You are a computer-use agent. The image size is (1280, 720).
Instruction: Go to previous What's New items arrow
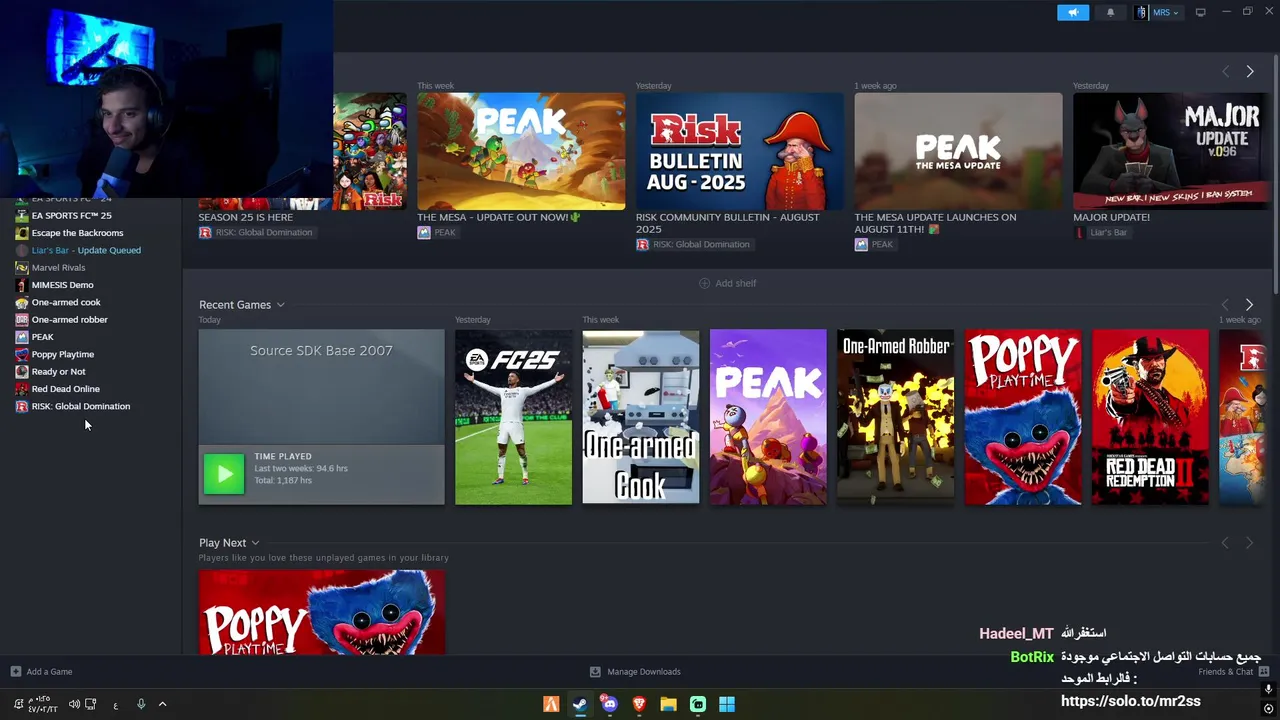point(1225,71)
